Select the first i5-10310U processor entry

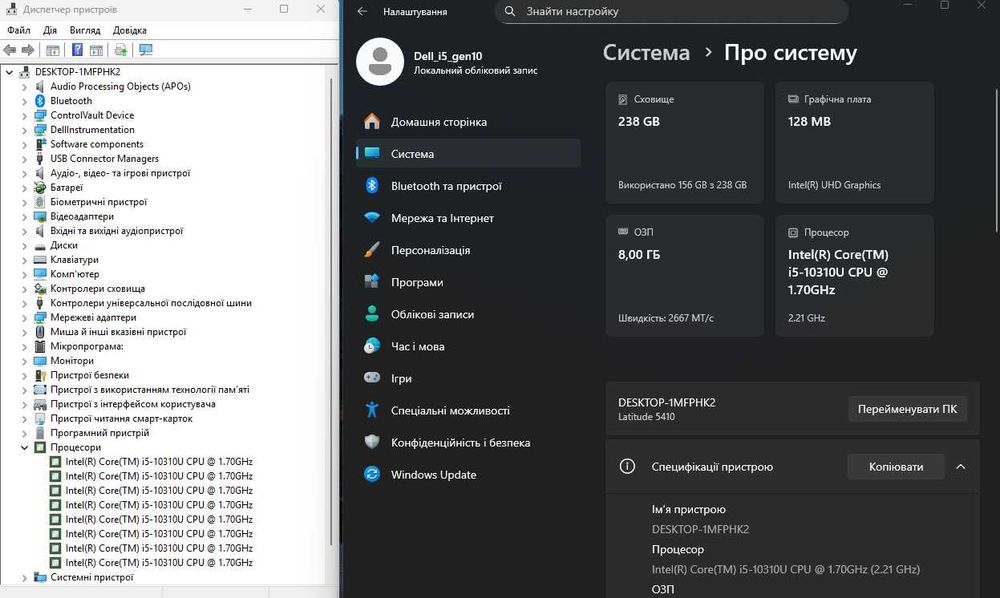pos(159,462)
